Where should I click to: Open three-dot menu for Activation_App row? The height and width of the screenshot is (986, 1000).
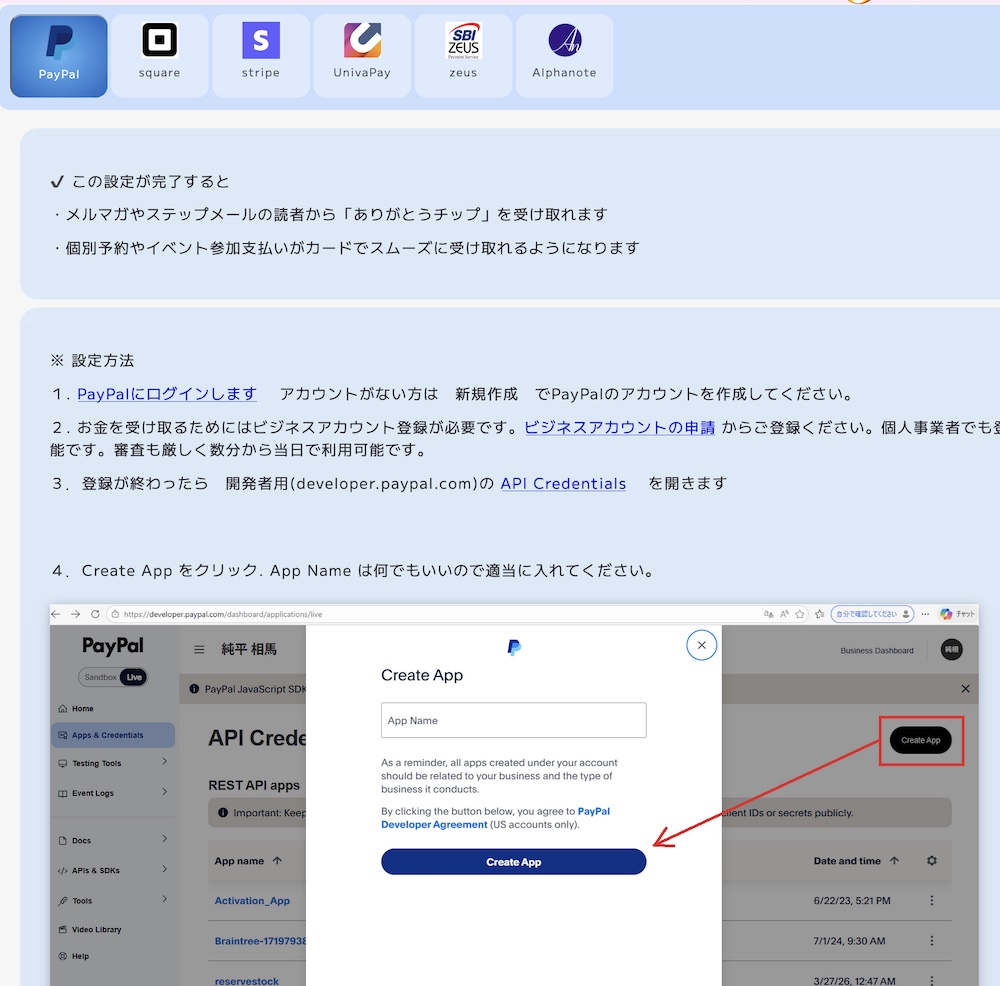tap(932, 901)
